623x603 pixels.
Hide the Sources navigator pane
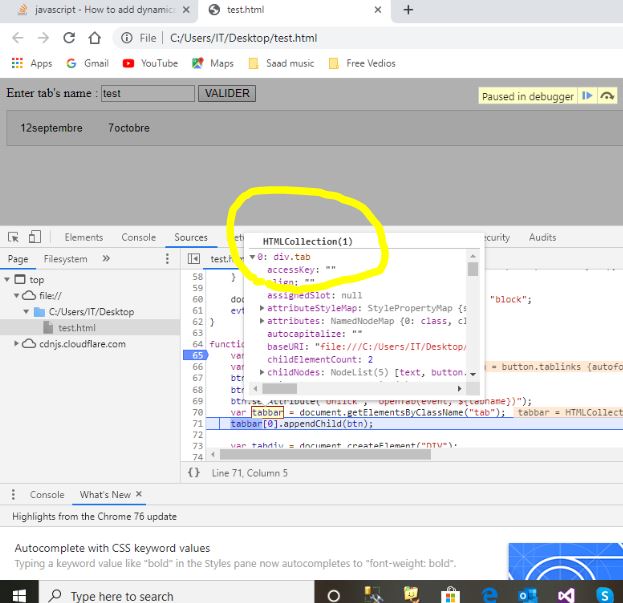(x=194, y=259)
